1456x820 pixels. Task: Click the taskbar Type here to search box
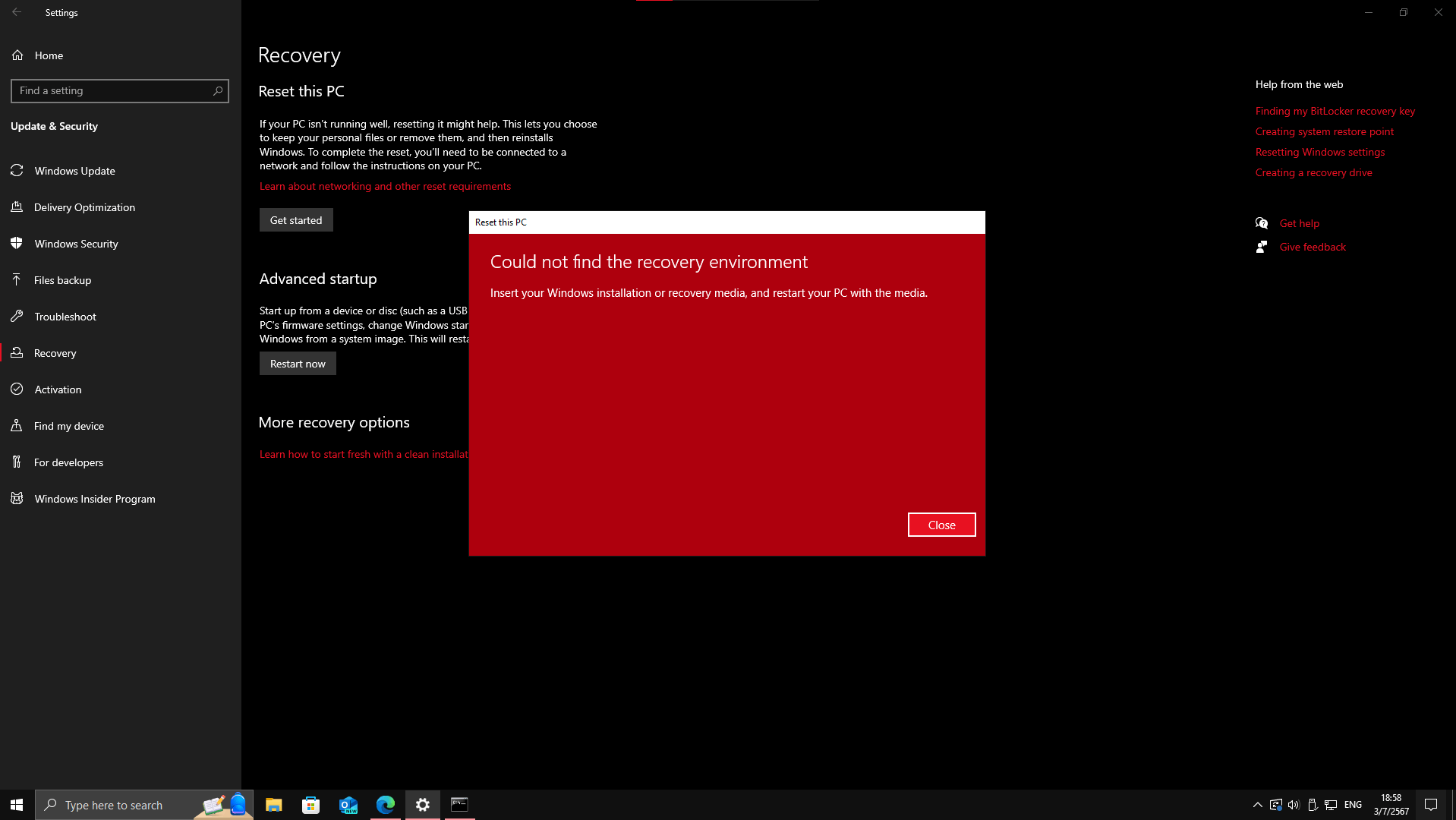(x=144, y=805)
